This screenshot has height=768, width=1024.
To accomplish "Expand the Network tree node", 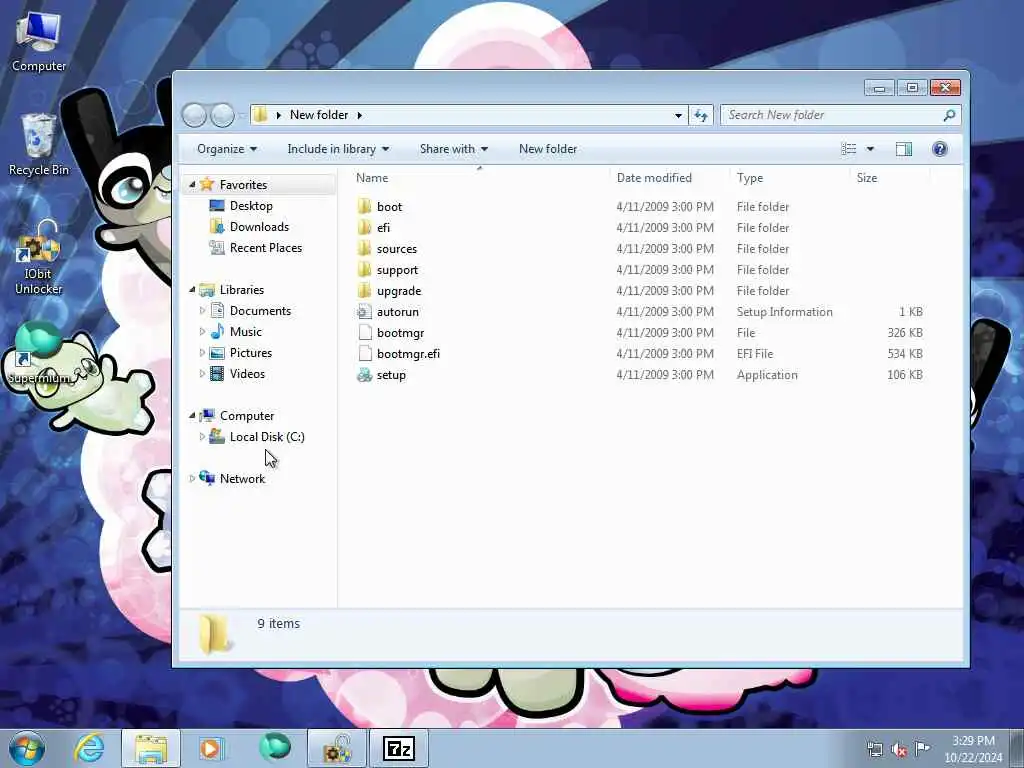I will [193, 479].
